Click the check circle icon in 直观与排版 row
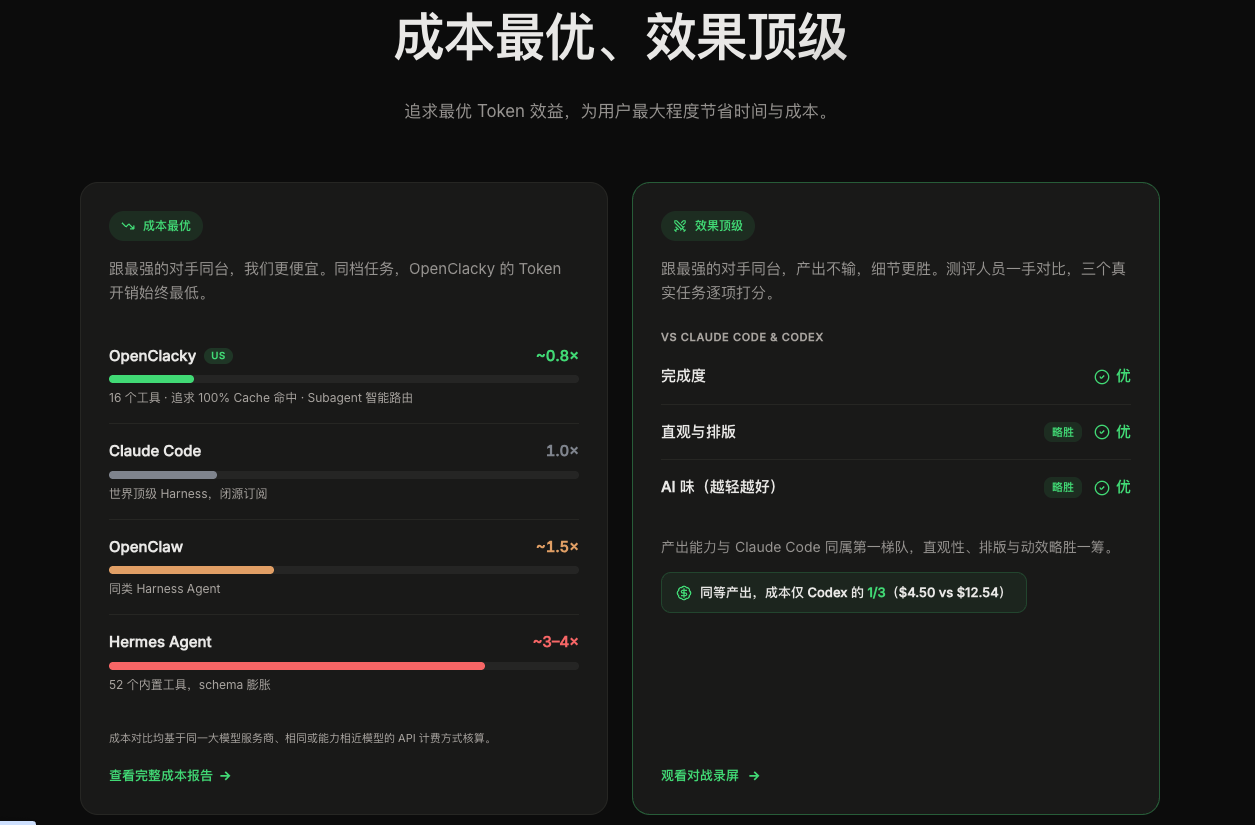Viewport: 1255px width, 825px height. coord(1102,432)
